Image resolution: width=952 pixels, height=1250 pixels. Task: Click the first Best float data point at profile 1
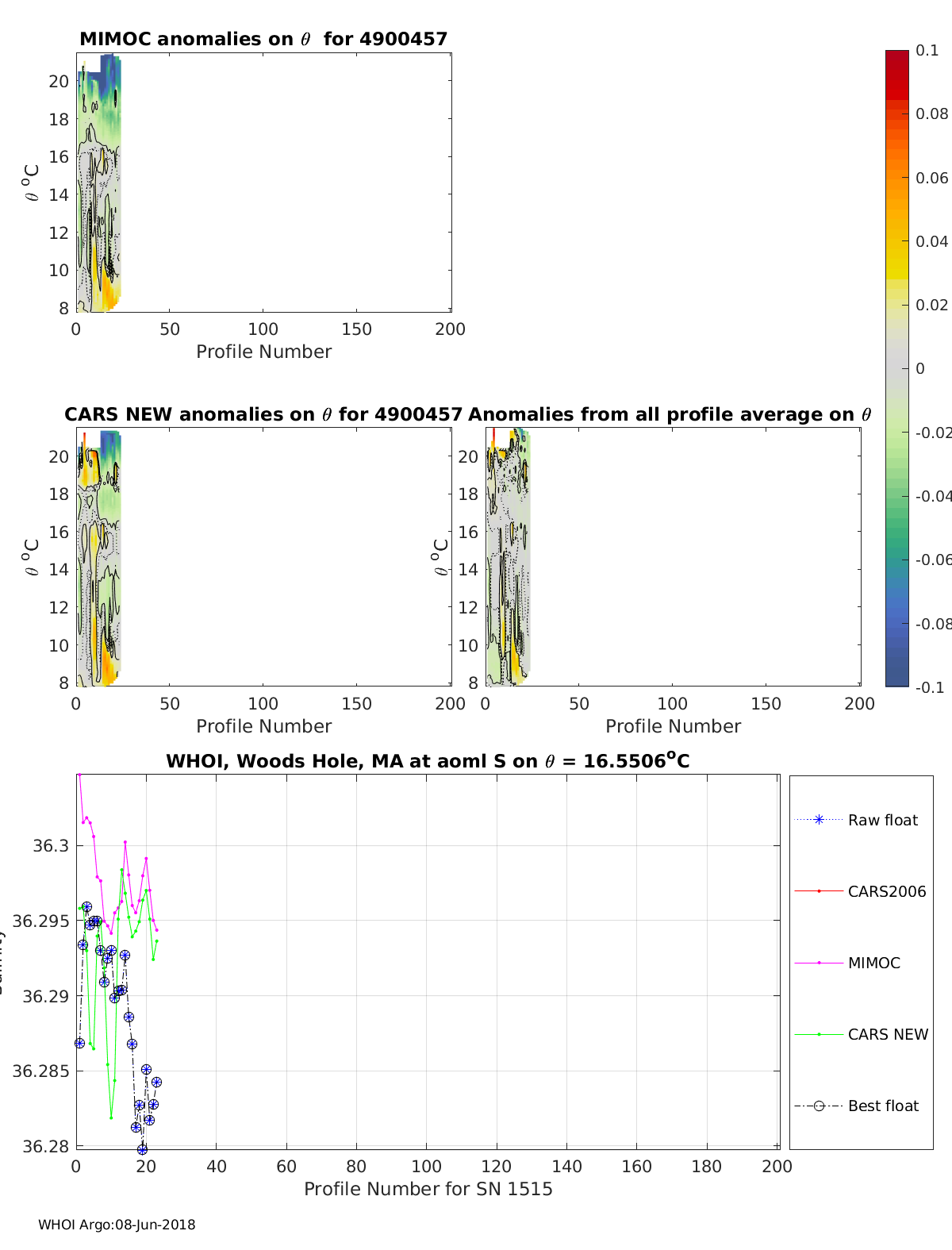coord(79,1043)
